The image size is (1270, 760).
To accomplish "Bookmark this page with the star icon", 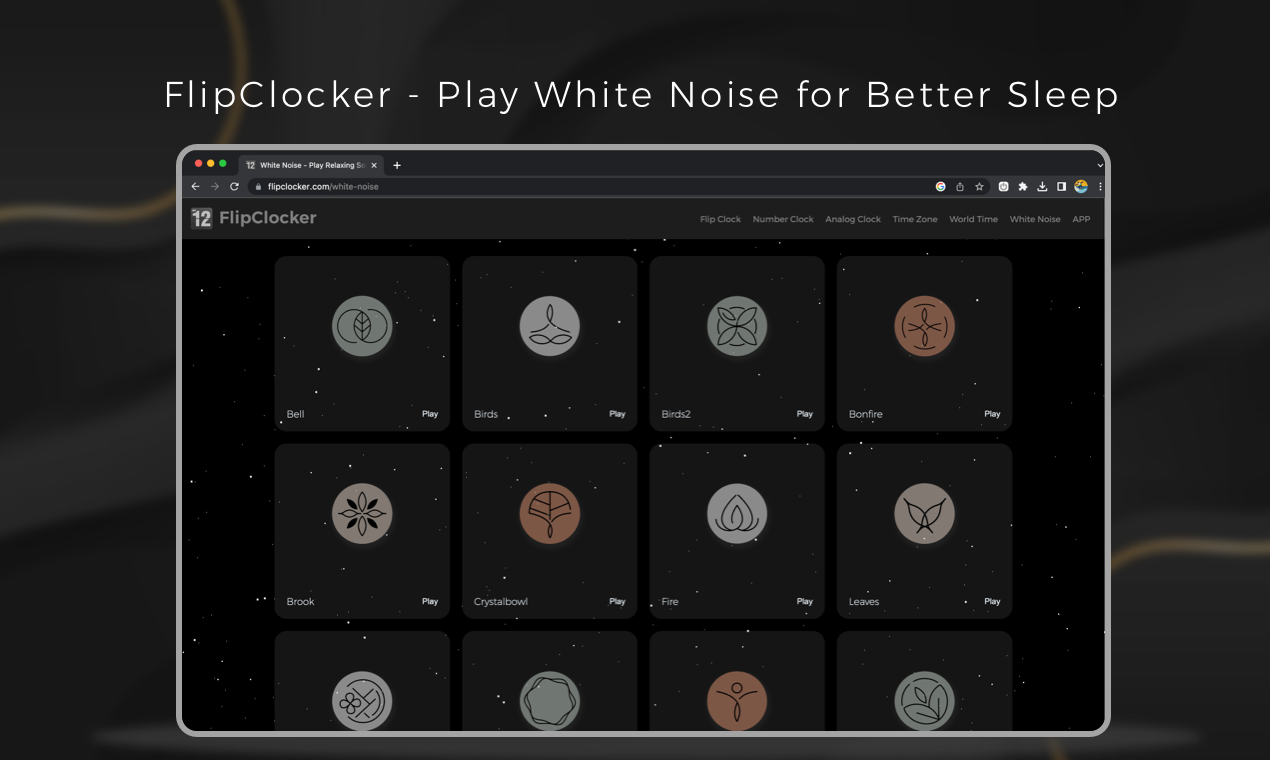I will tap(979, 186).
